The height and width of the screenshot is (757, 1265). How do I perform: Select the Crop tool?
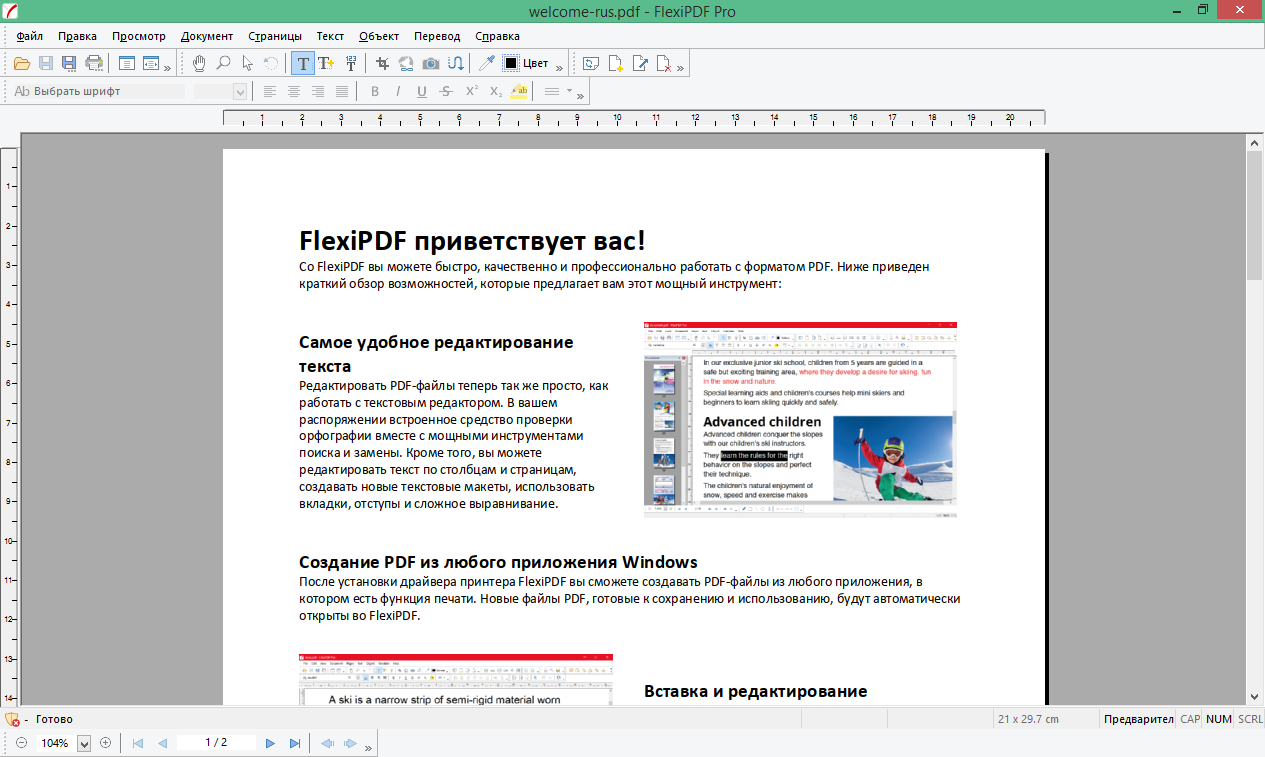point(382,63)
